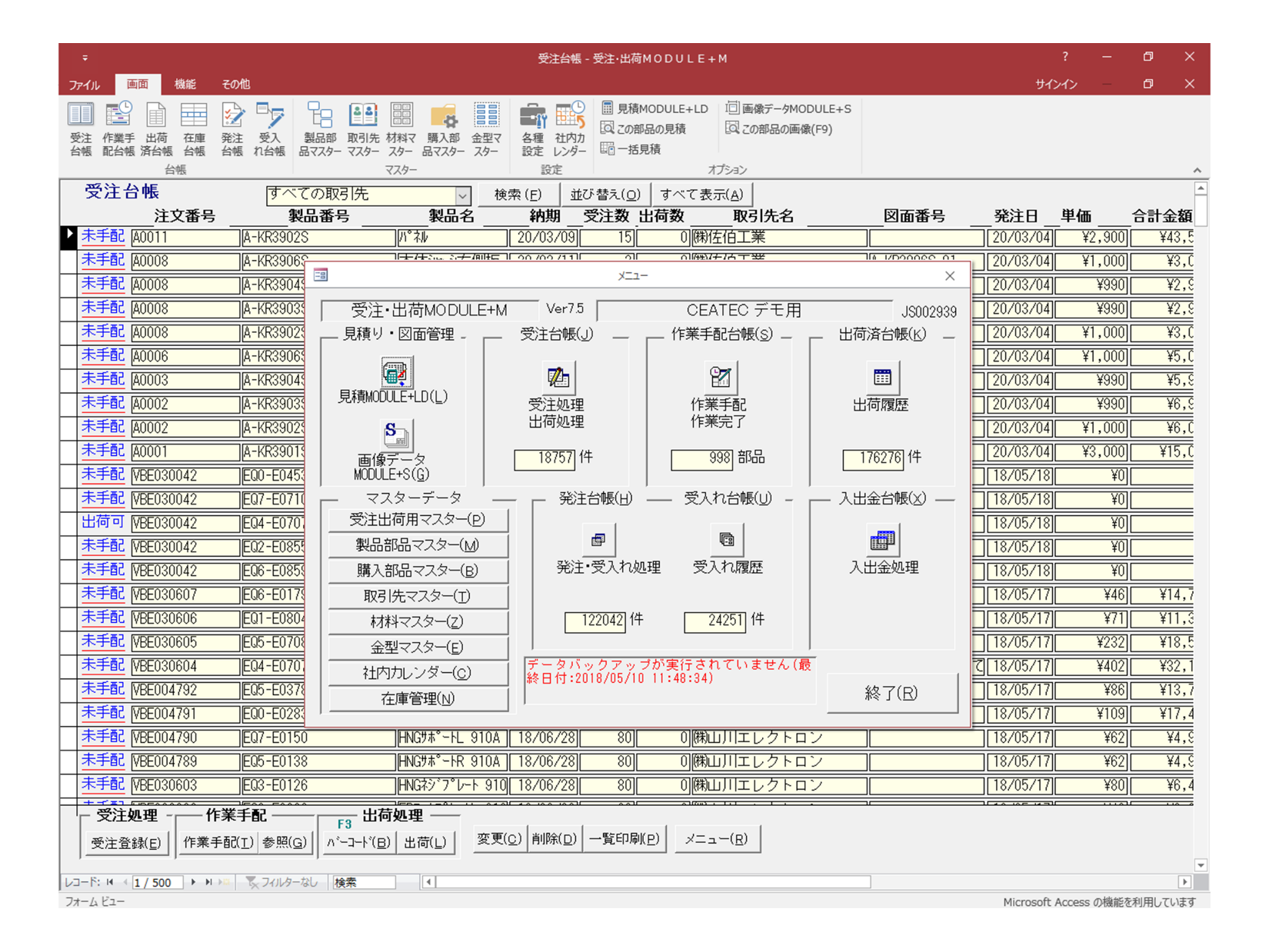This screenshot has height=952, width=1269.
Task: Open 出荷履歴 icon in menu dialog
Action: coord(881,378)
